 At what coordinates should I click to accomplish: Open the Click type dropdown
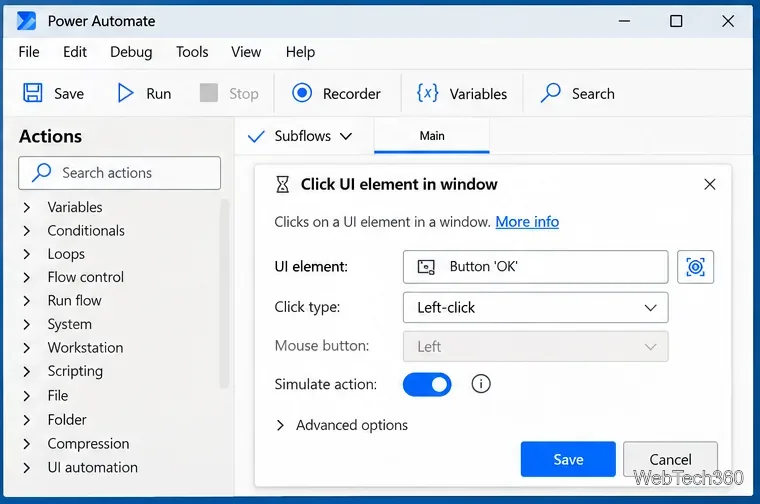(x=536, y=307)
